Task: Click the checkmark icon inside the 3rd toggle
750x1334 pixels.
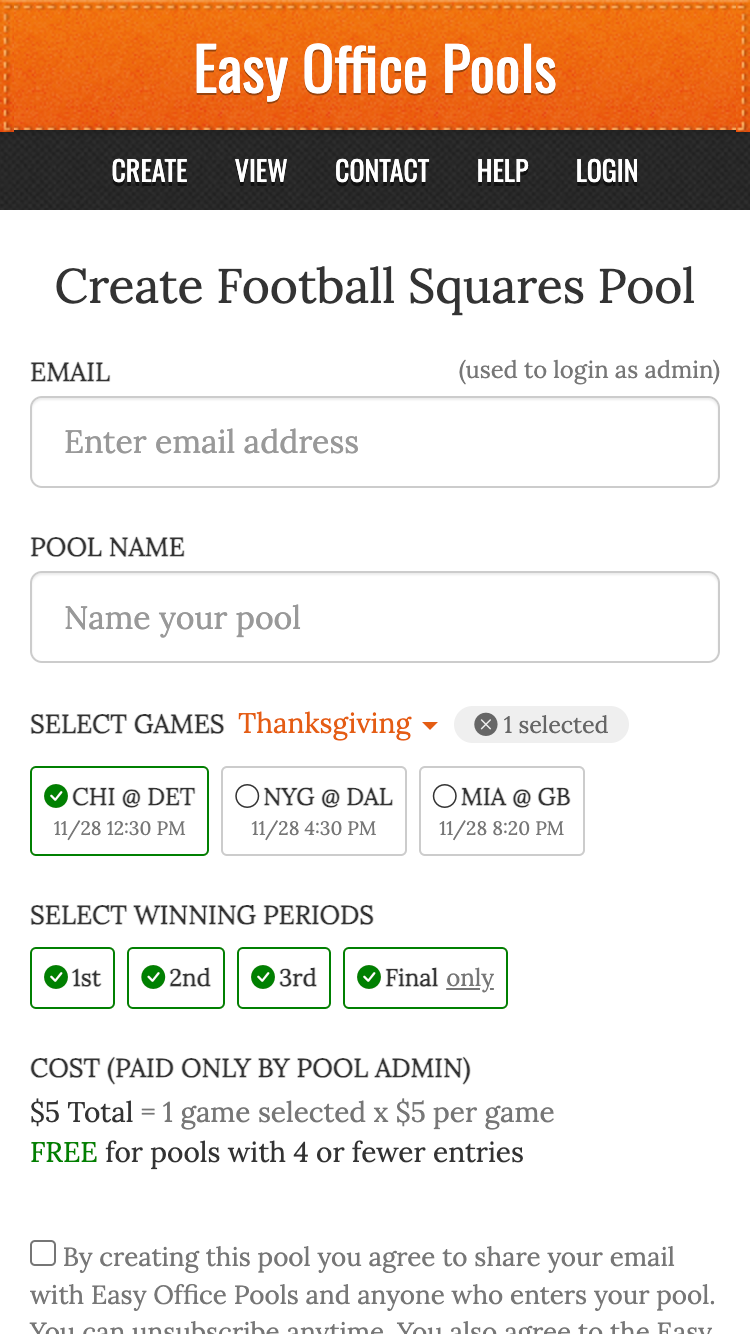Action: (262, 977)
